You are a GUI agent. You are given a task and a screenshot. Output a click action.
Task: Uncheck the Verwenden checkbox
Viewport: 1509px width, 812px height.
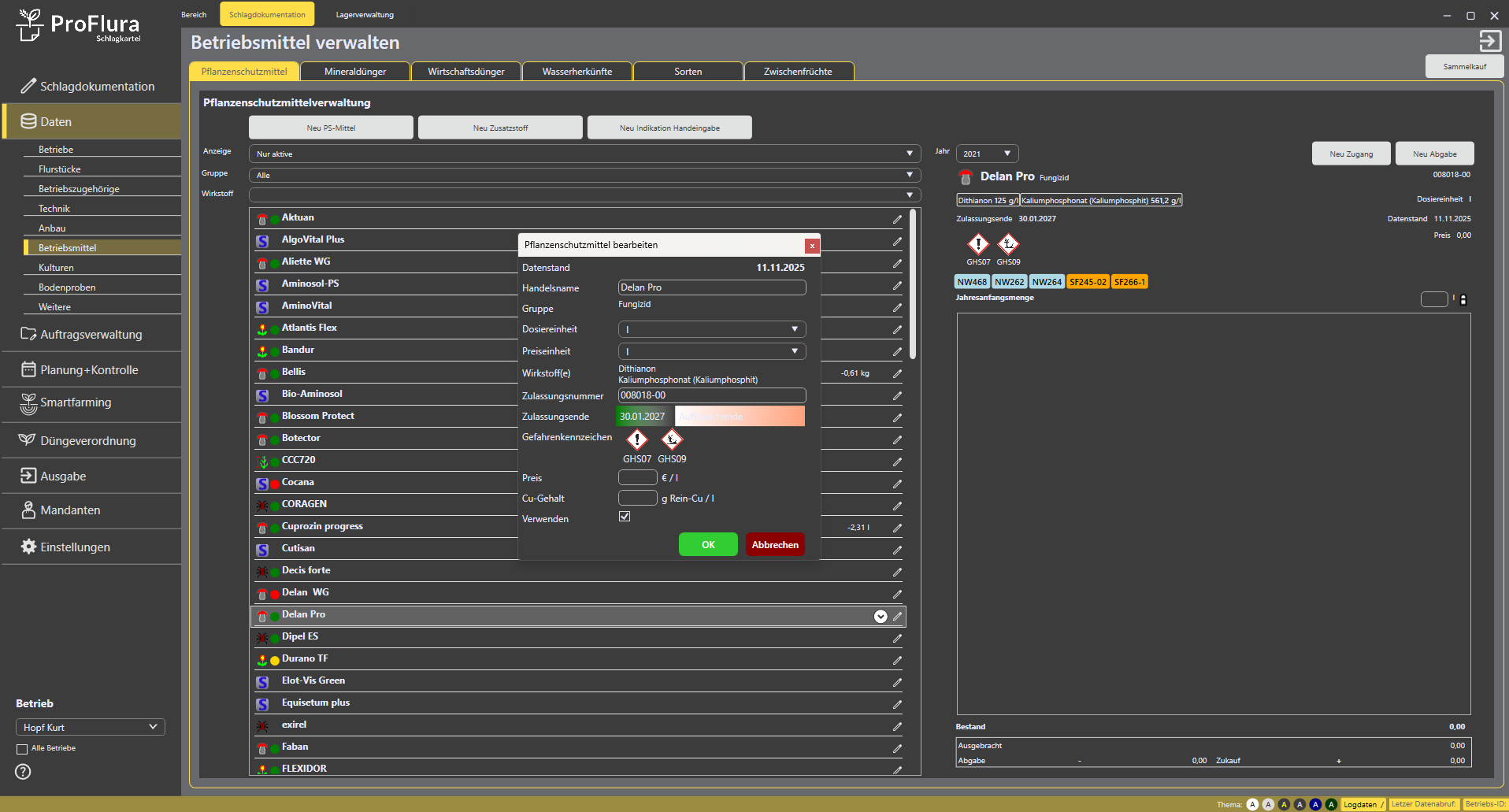[x=625, y=517]
